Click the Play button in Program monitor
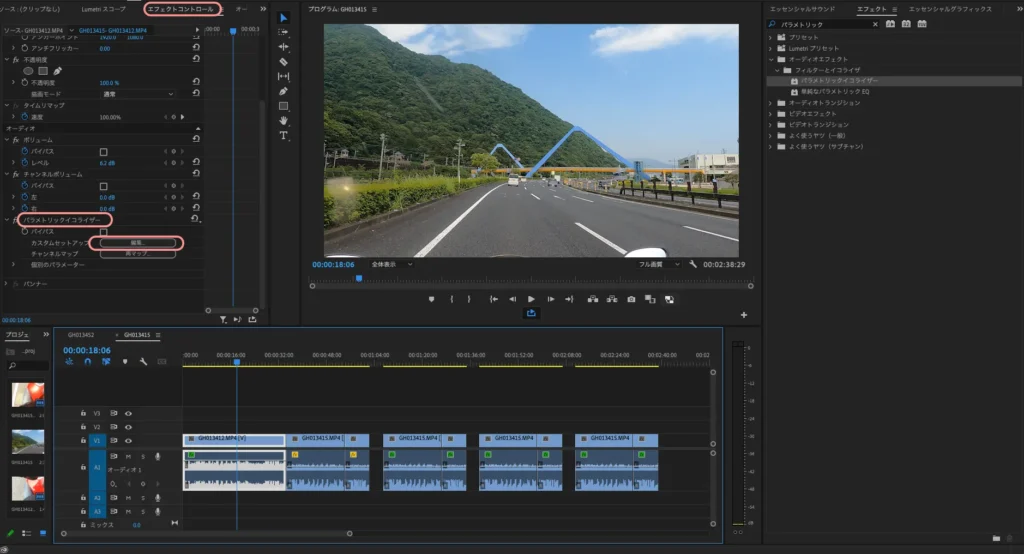 pos(531,299)
